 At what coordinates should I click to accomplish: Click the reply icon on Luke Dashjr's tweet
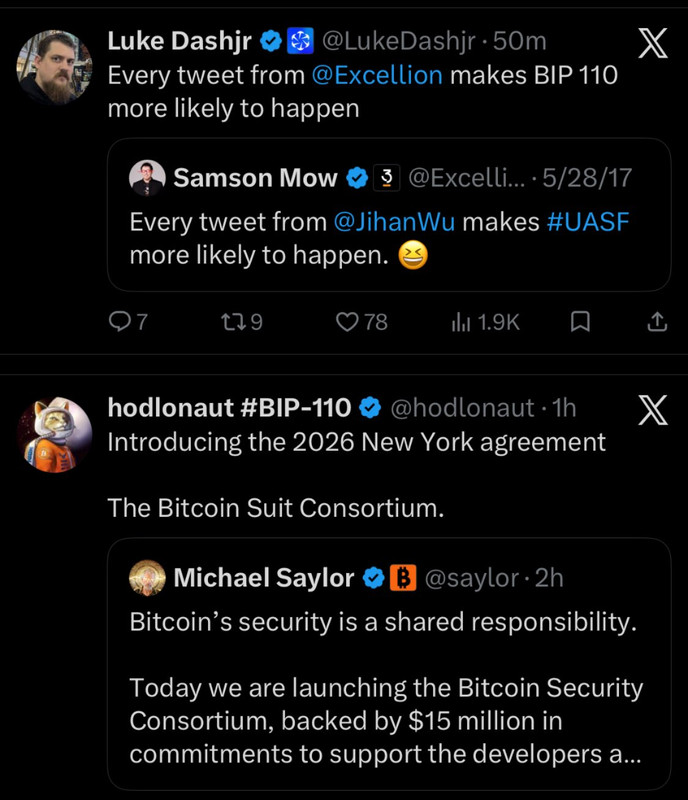[120, 322]
